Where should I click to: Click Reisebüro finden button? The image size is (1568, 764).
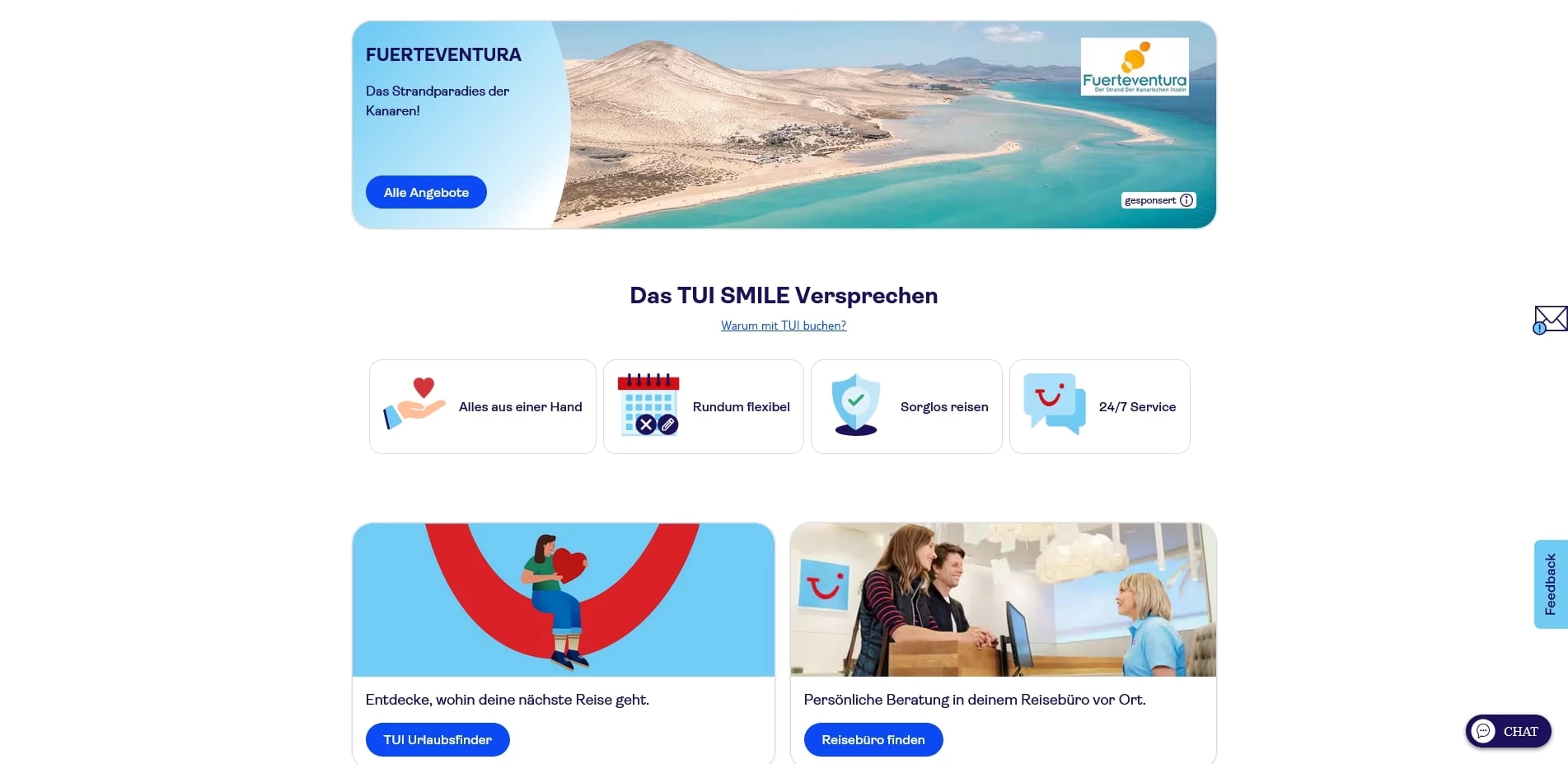(873, 739)
